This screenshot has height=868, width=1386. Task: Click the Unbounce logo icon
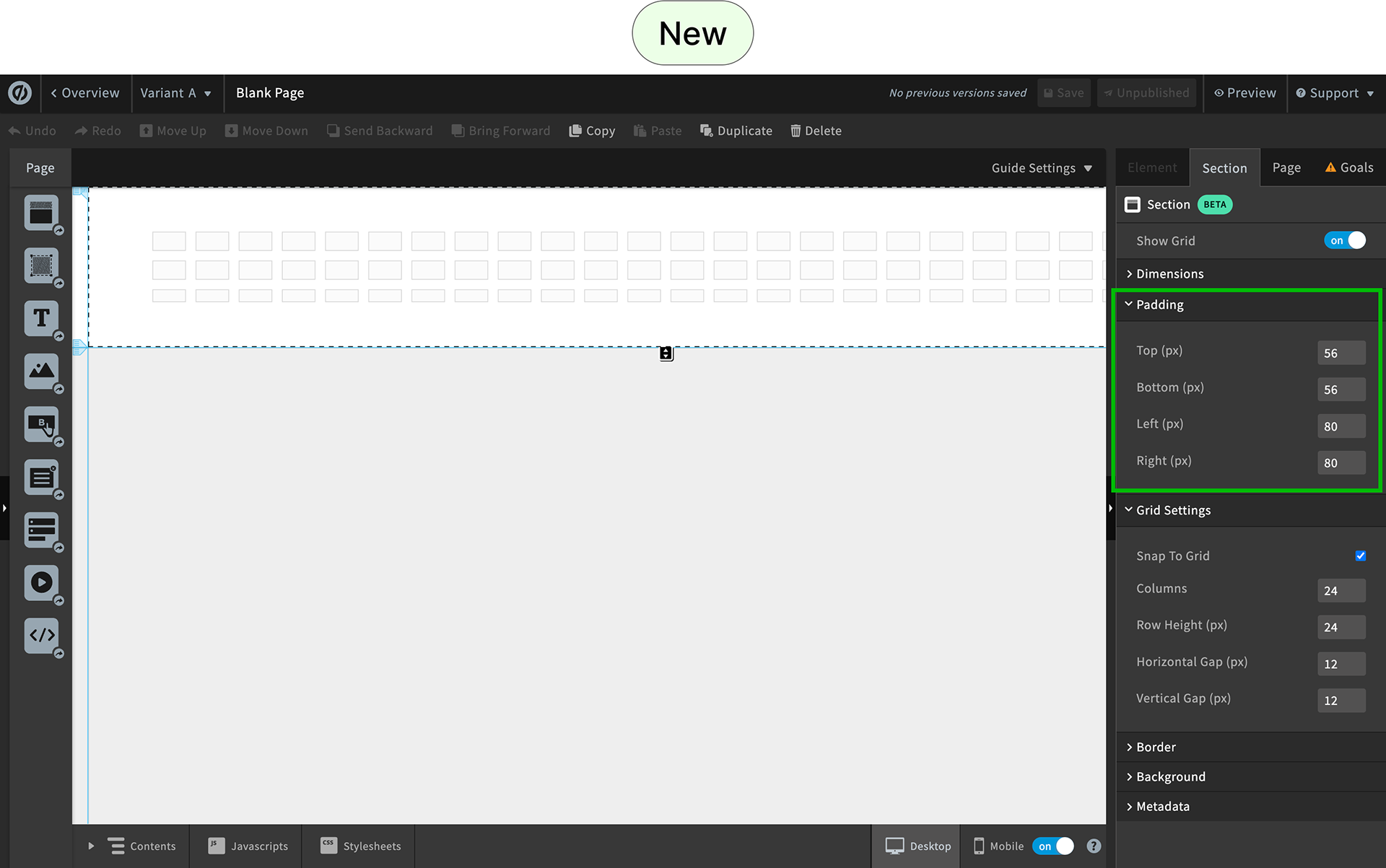pos(19,93)
